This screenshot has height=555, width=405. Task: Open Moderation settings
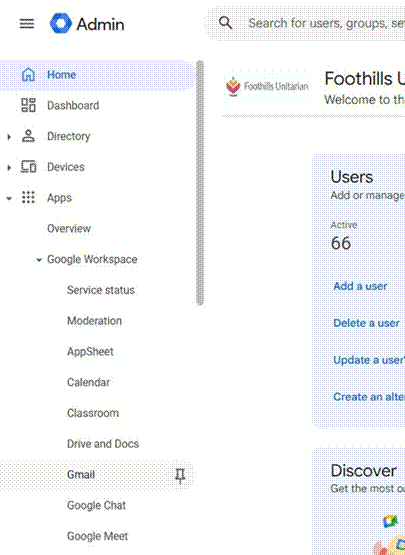[x=95, y=321]
